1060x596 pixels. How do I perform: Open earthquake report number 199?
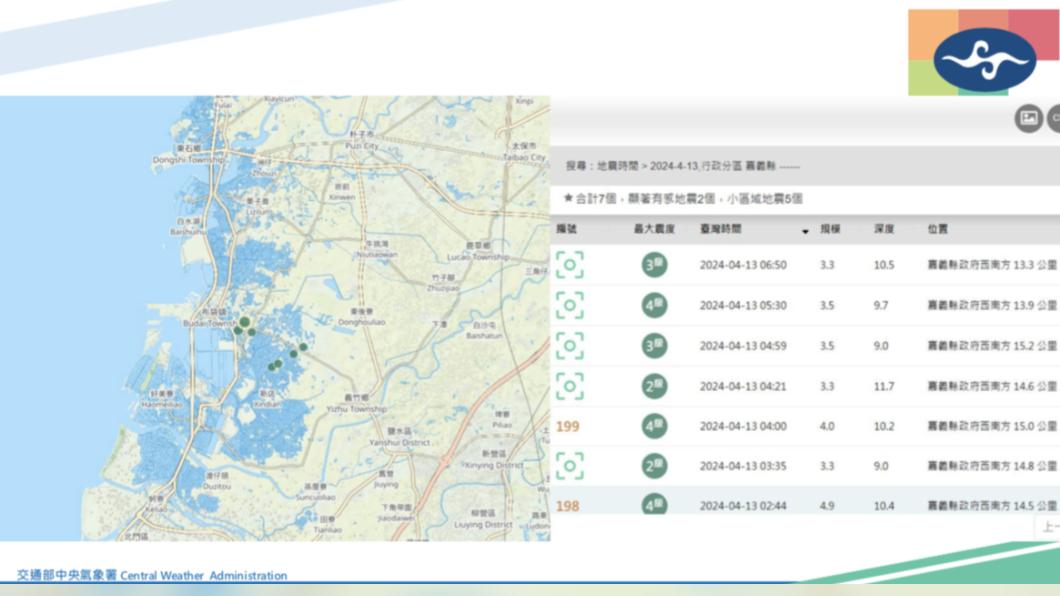567,427
